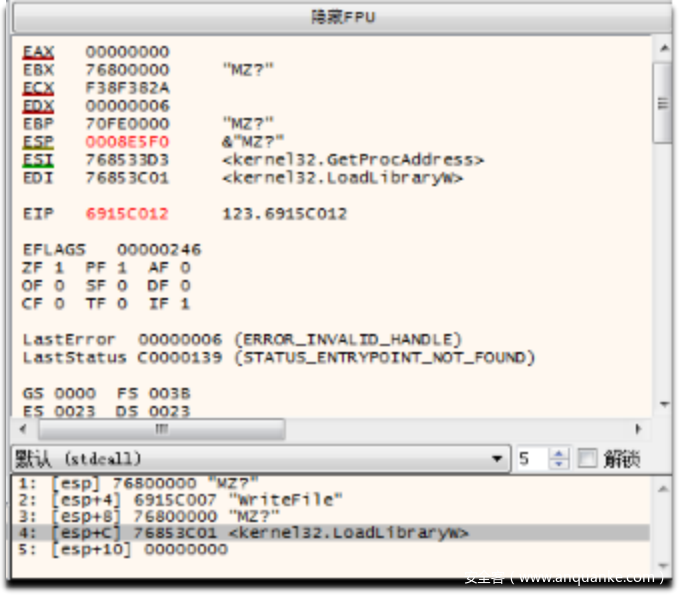Screen dimensions: 680x596
Task: Click the register panel scroll-up arrow
Action: pyautogui.click(x=662, y=47)
